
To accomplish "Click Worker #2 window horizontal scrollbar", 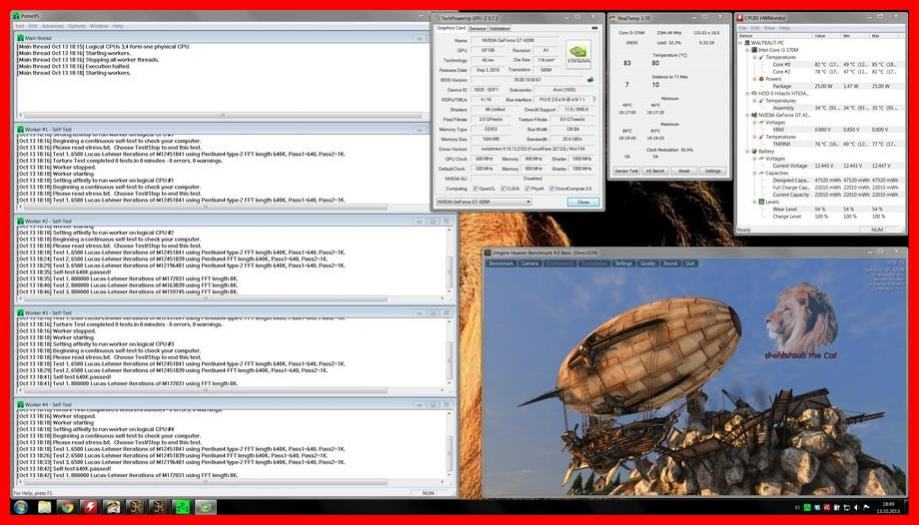I will [x=230, y=299].
